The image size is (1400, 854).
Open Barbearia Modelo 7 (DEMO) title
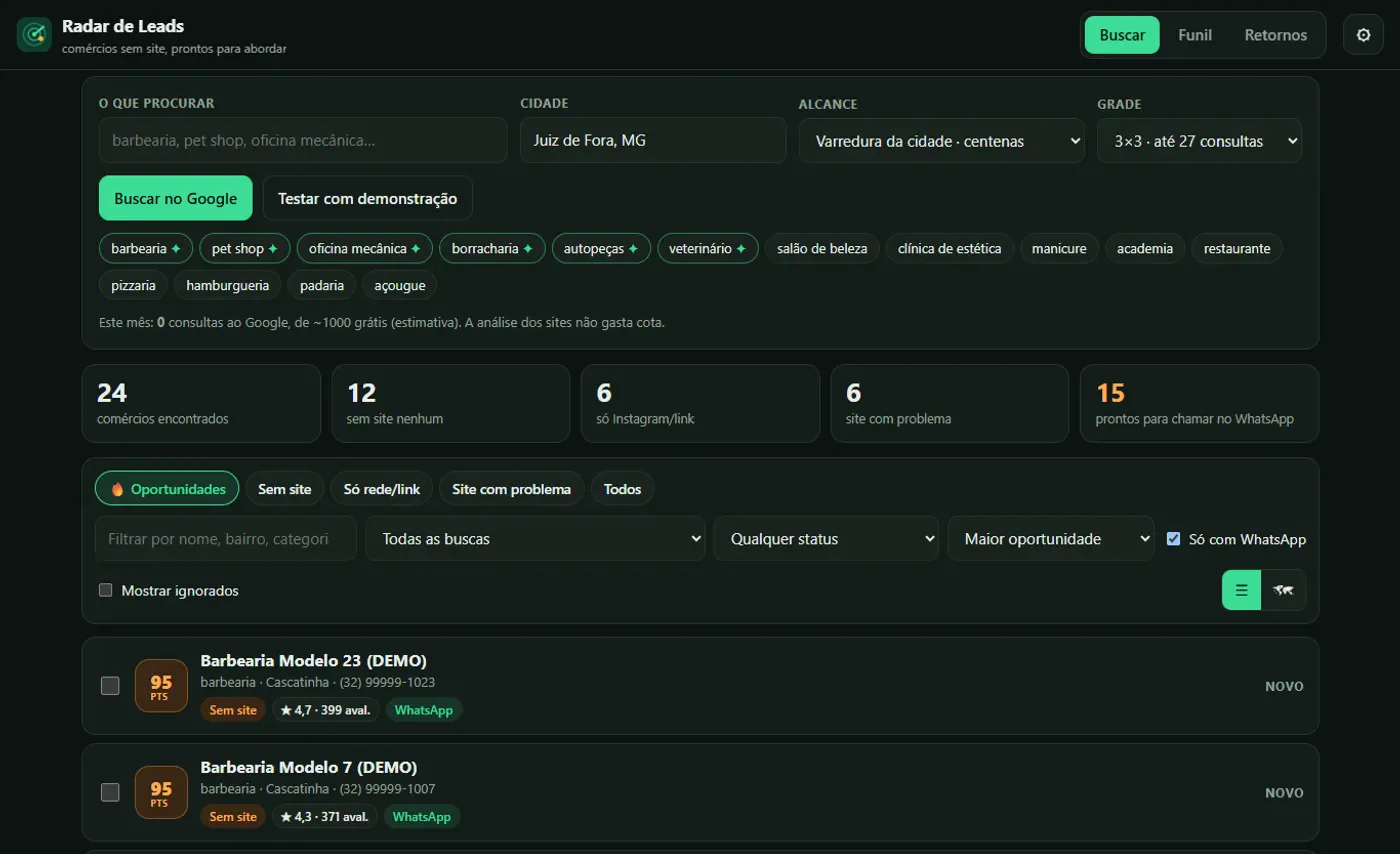pos(309,768)
